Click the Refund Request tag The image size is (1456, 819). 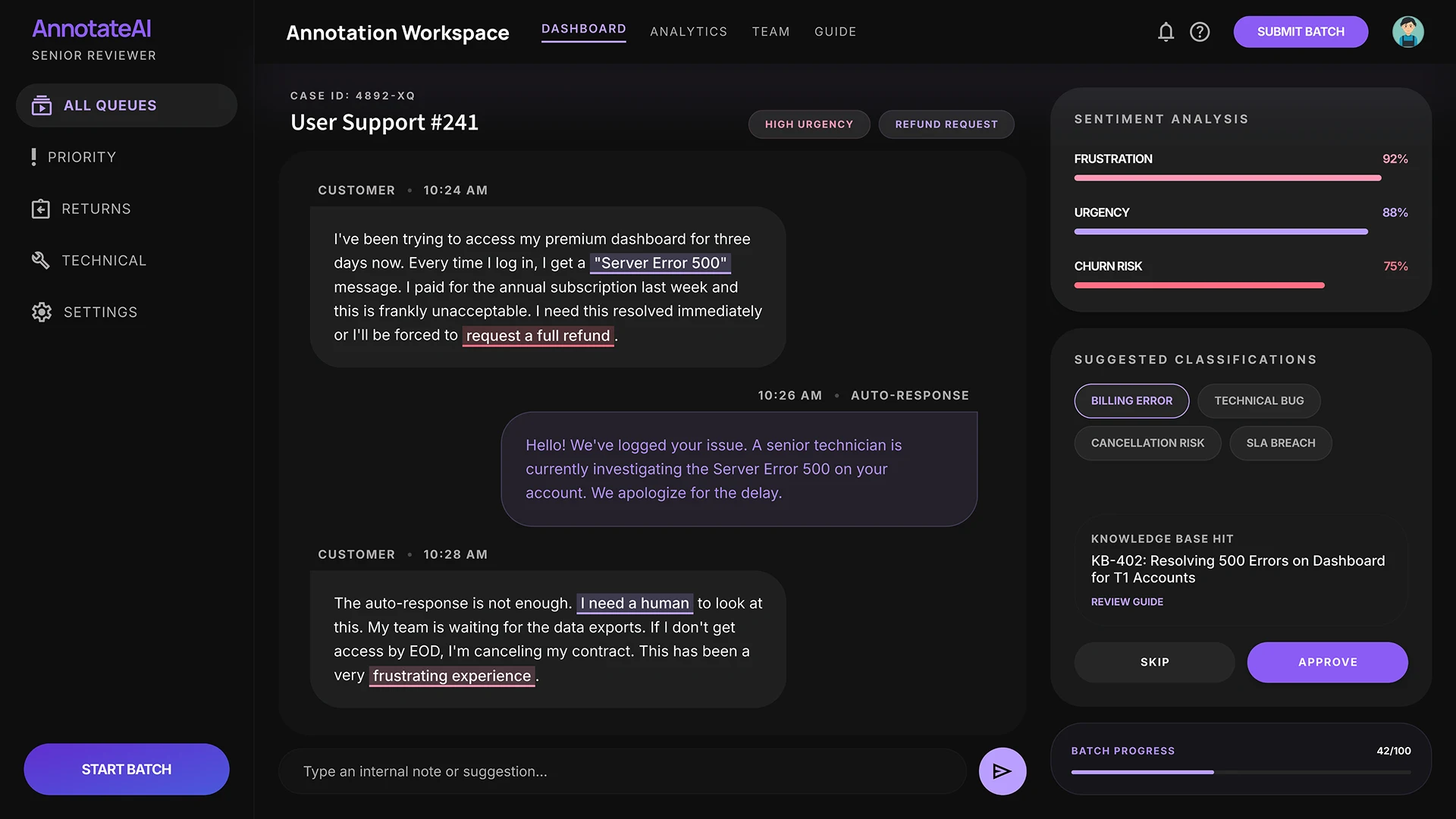tap(946, 124)
